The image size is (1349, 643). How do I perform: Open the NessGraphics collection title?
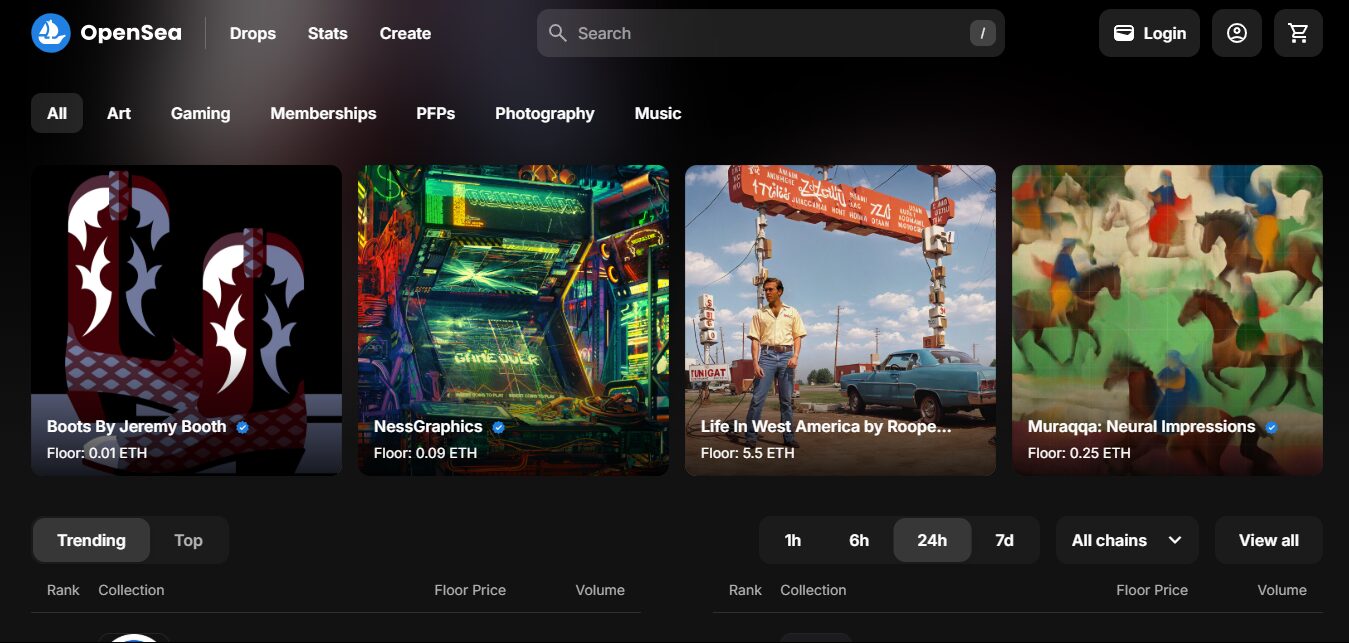click(428, 426)
